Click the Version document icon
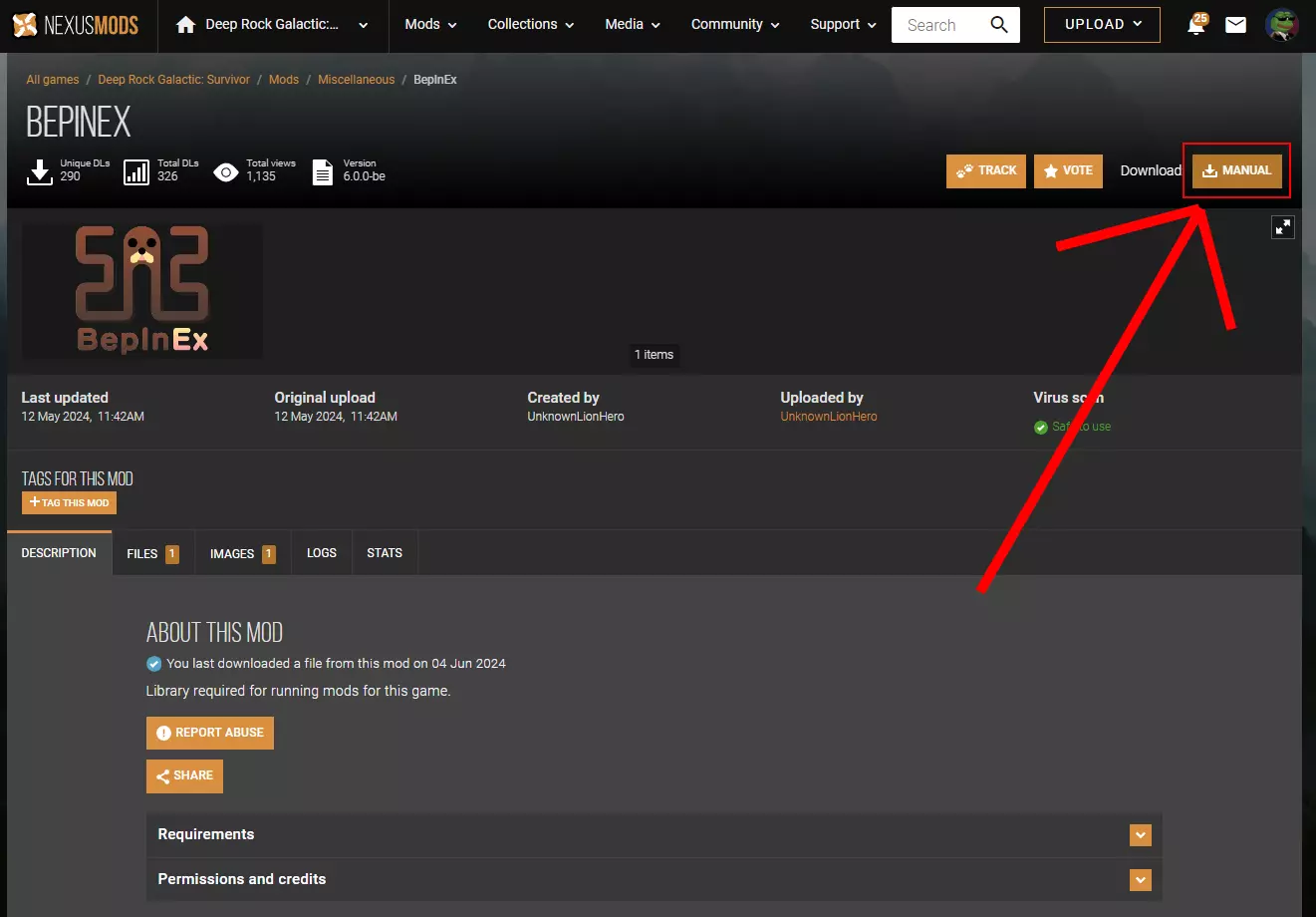The image size is (1316, 917). click(x=323, y=171)
